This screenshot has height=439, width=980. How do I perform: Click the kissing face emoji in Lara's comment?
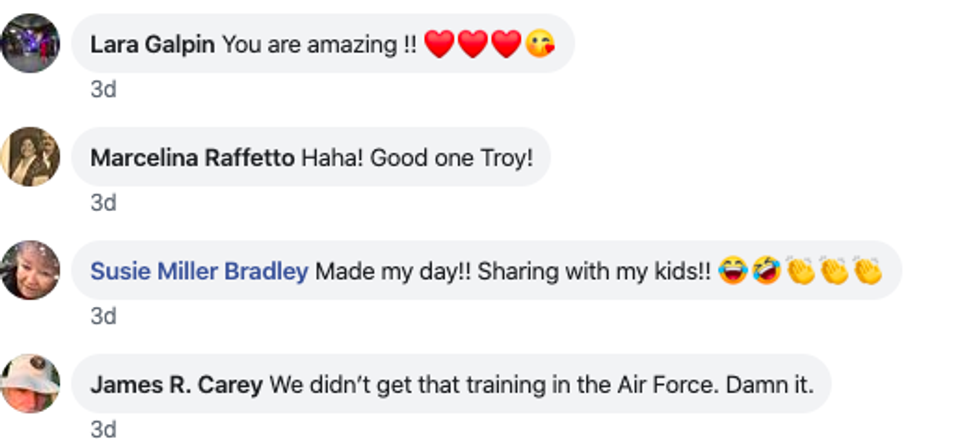coord(540,44)
